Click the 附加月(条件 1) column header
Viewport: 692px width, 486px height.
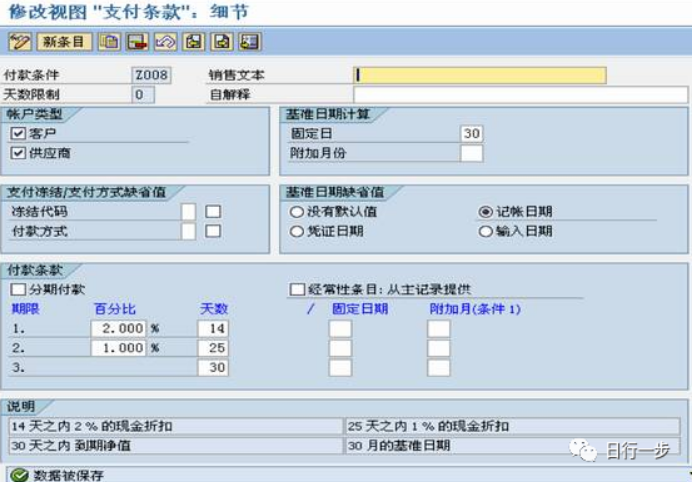click(475, 309)
